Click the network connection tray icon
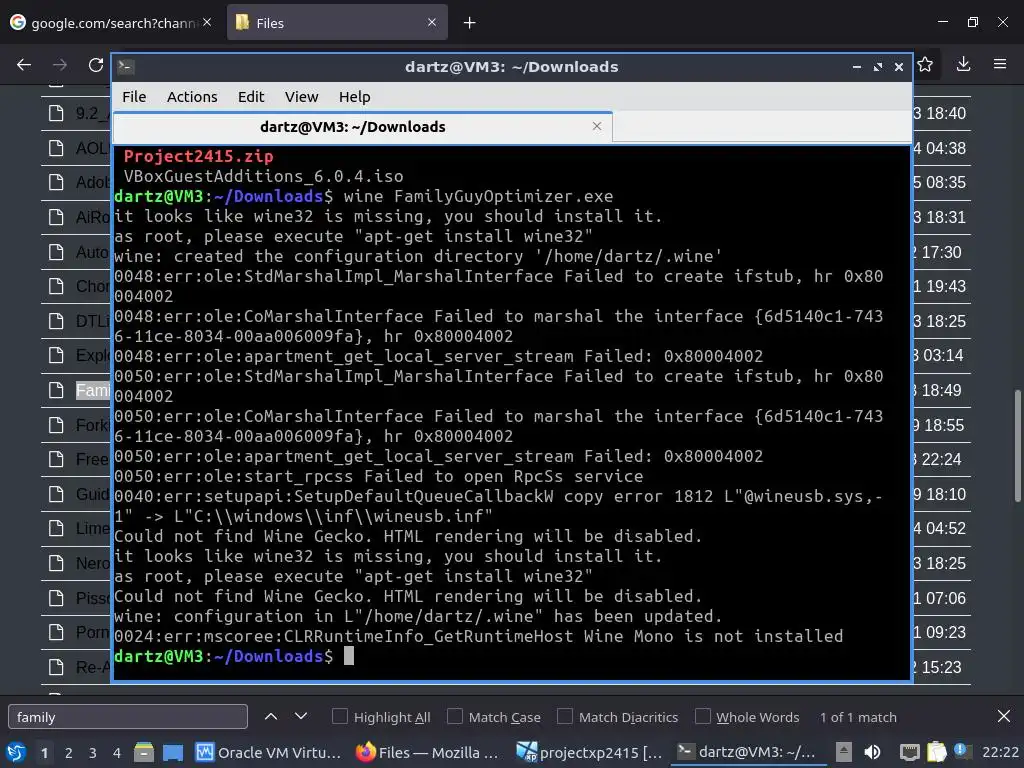The width and height of the screenshot is (1024, 768). [909, 752]
